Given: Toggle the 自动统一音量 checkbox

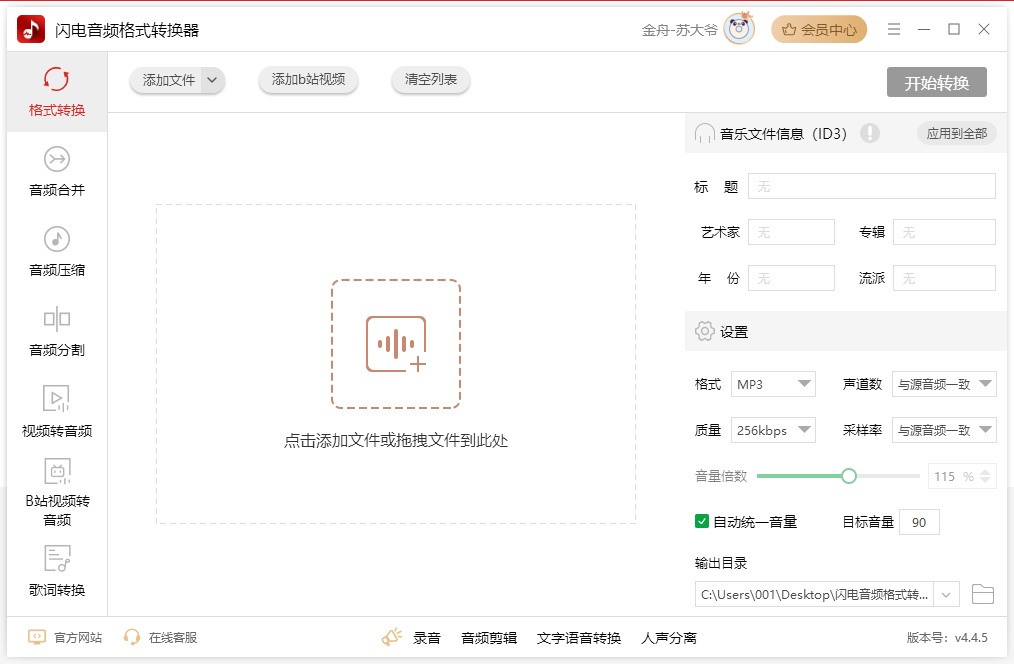Looking at the screenshot, I should coord(702,521).
